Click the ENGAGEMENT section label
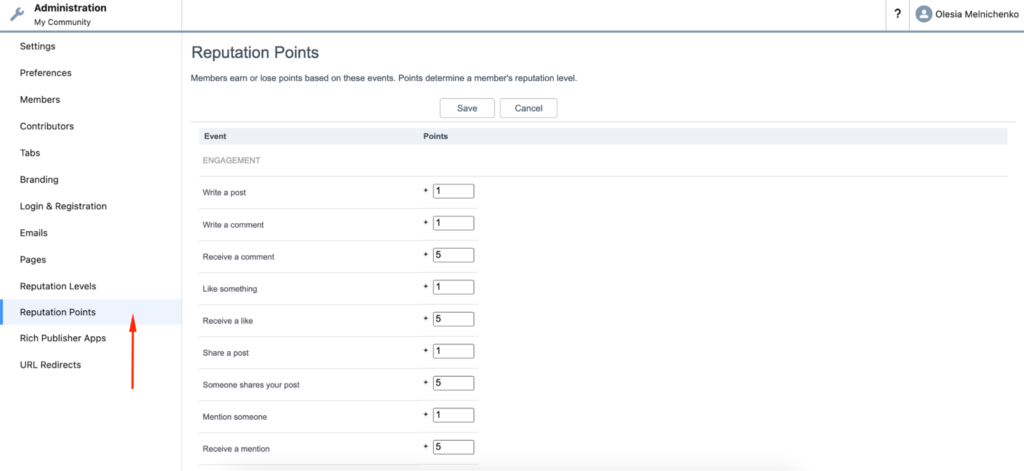1024x471 pixels. [x=232, y=160]
